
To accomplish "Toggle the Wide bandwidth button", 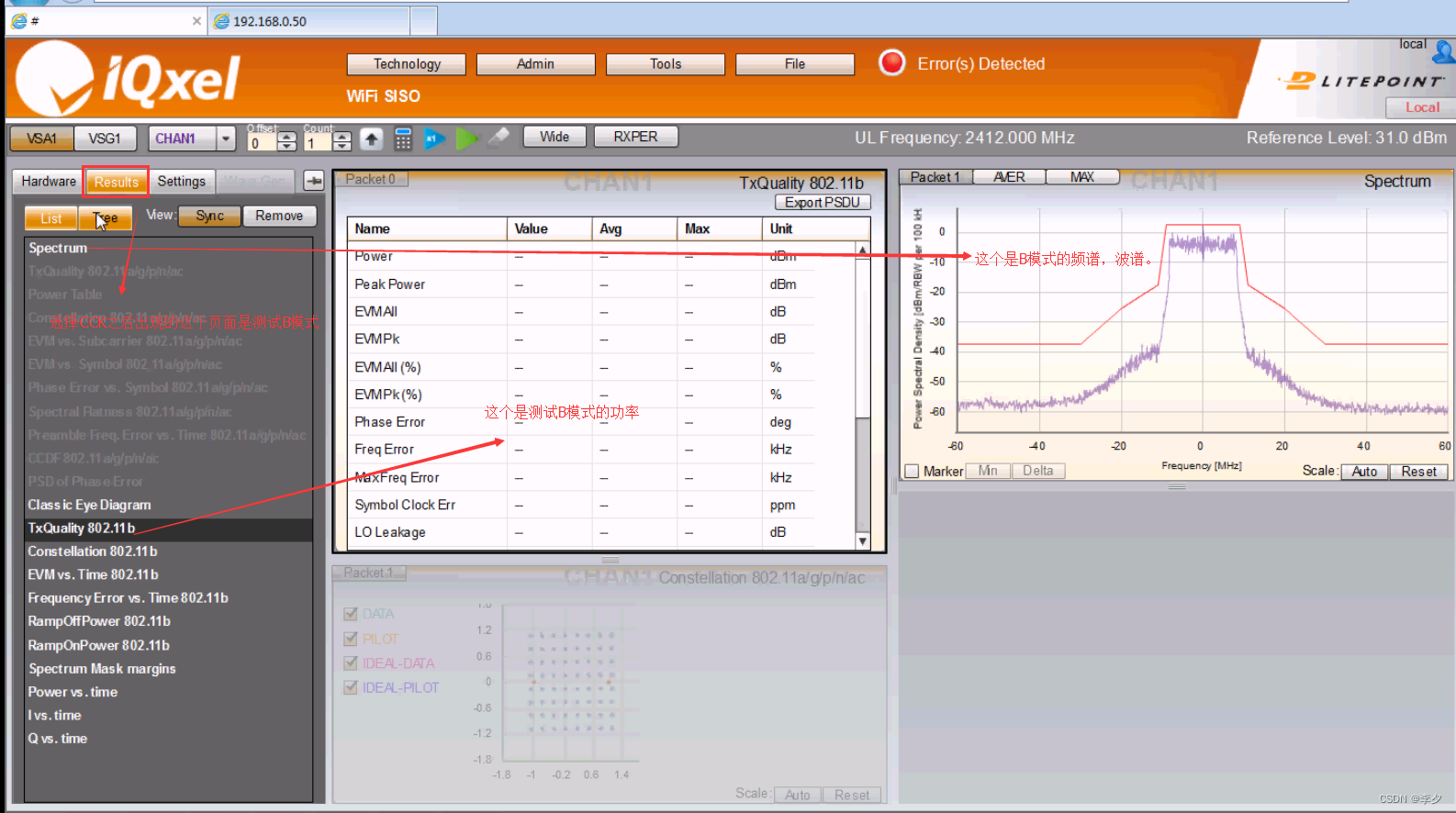I will [x=554, y=137].
